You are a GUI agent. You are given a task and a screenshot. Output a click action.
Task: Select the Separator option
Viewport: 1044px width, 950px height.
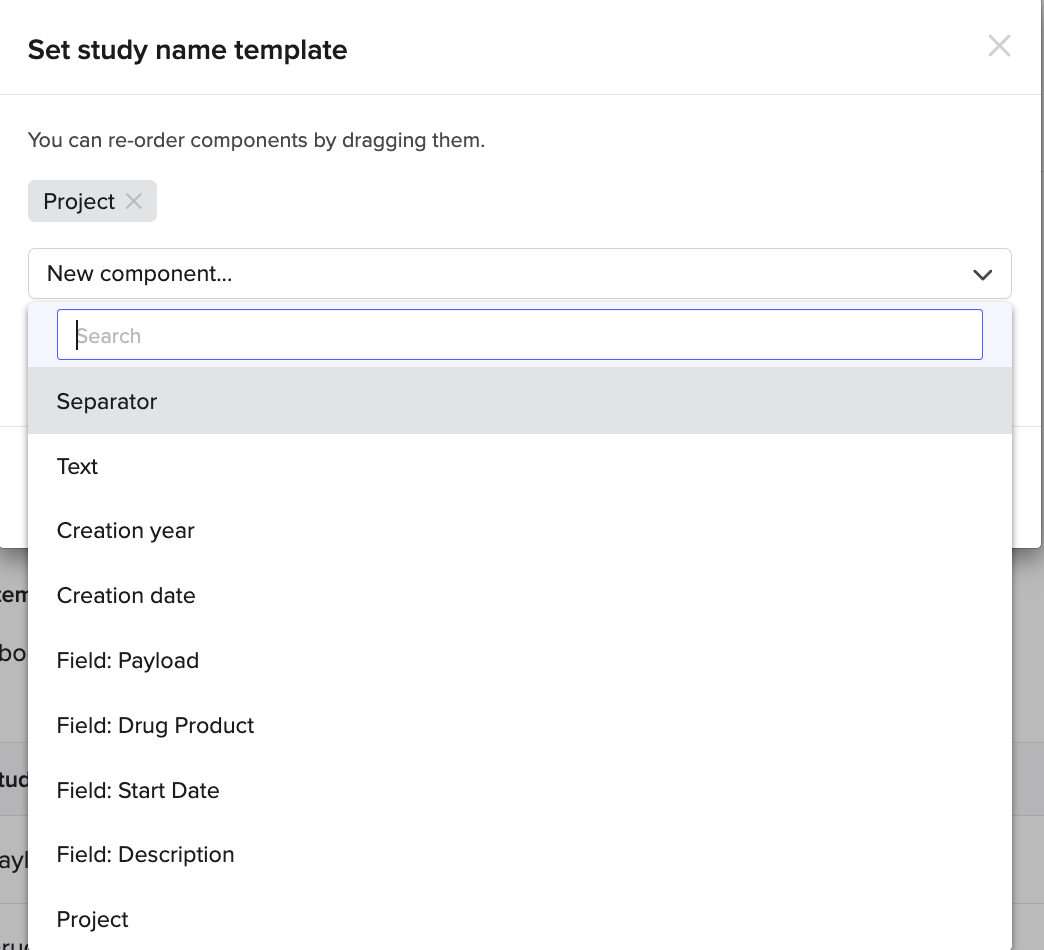(107, 401)
